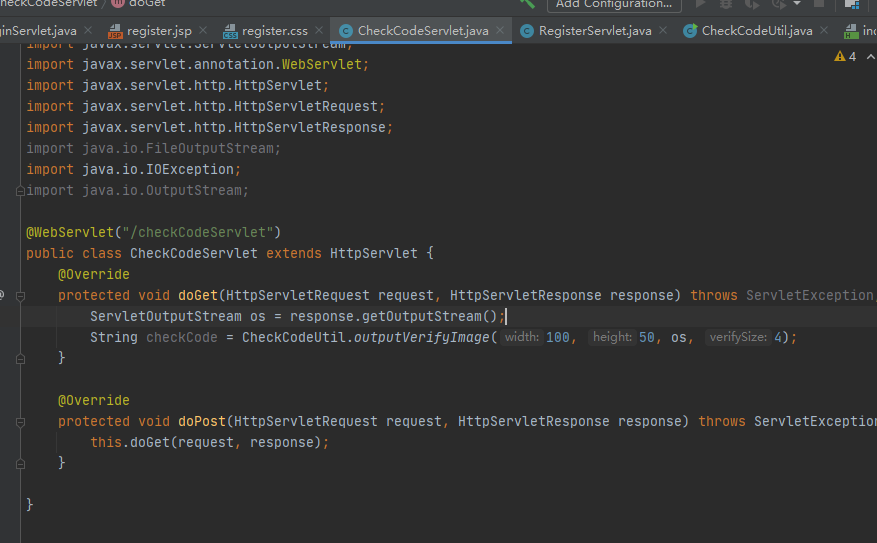The image size is (877, 543).
Task: Click Run with Coverage icon
Action: click(x=752, y=4)
